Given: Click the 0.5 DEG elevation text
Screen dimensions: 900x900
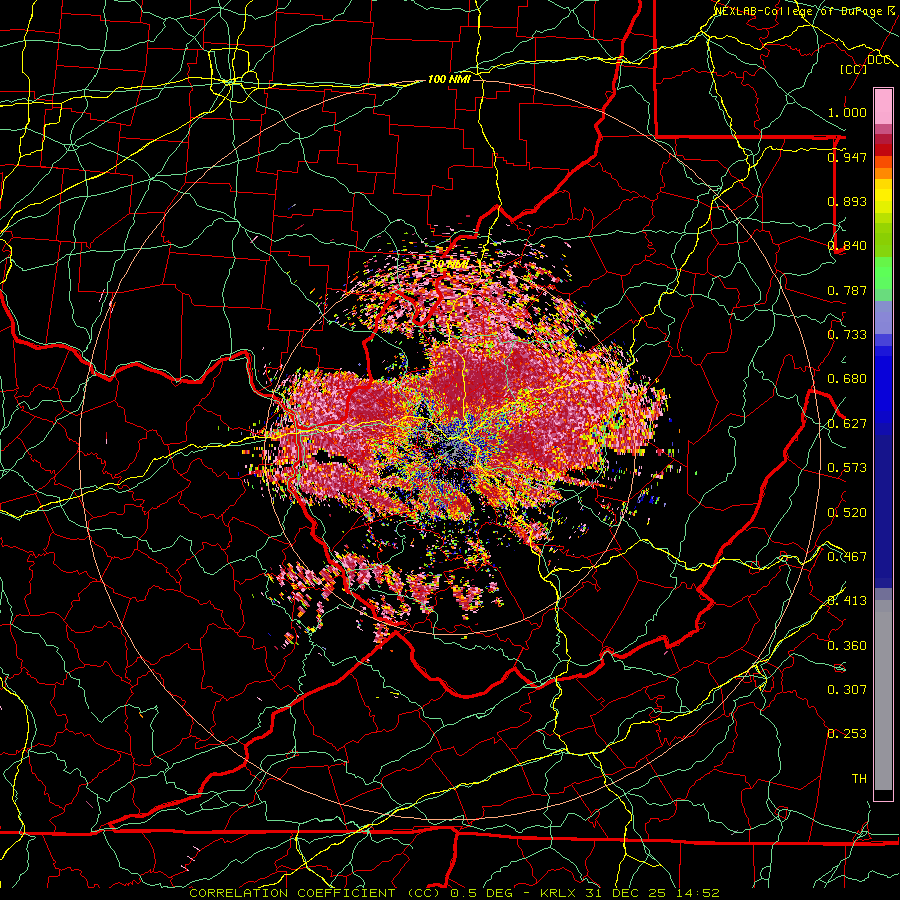Looking at the screenshot, I should pyautogui.click(x=481, y=893).
